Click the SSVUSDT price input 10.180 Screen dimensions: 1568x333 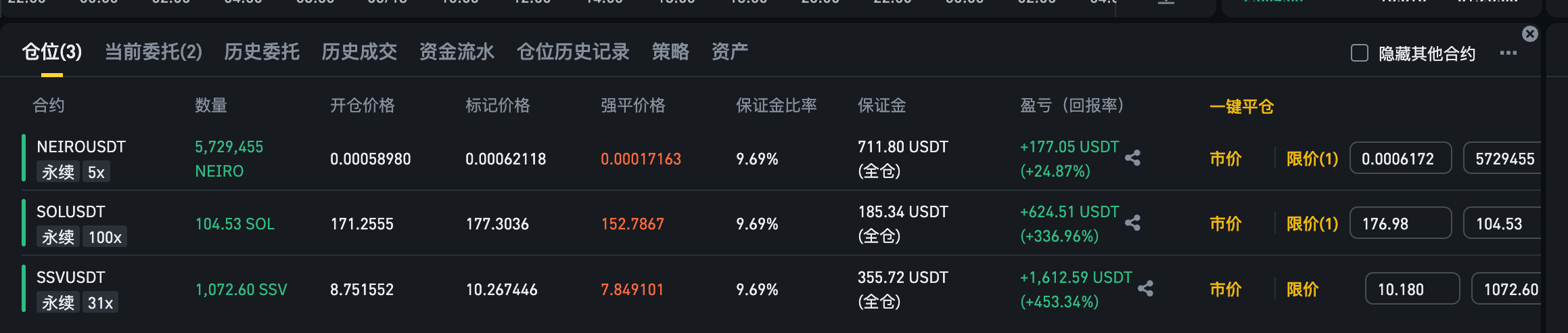tap(1412, 289)
